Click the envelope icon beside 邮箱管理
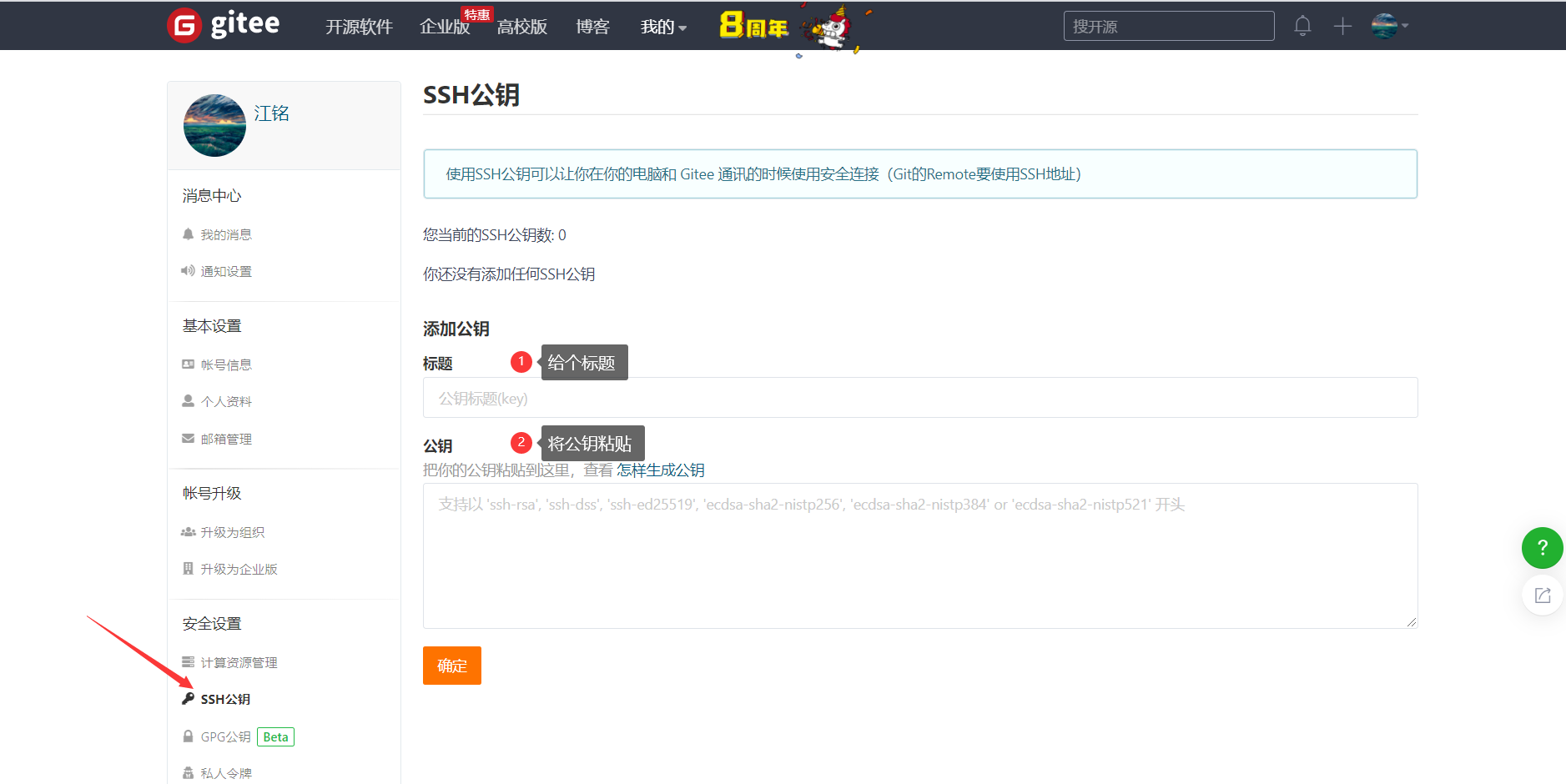 click(x=188, y=438)
